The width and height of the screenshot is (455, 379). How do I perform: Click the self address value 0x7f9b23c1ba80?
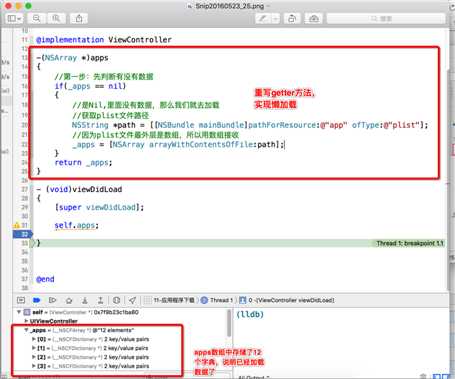coord(116,312)
